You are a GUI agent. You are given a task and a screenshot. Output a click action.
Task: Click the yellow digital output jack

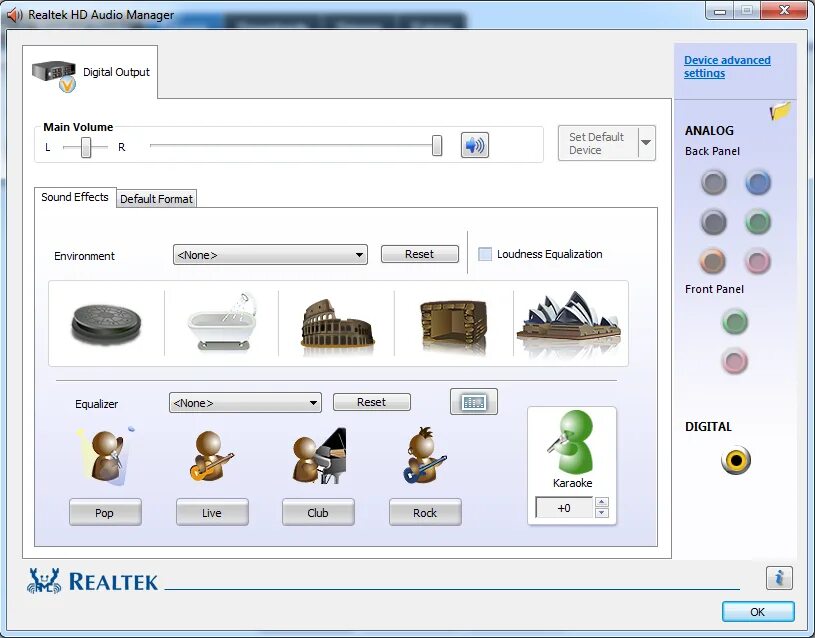735,460
